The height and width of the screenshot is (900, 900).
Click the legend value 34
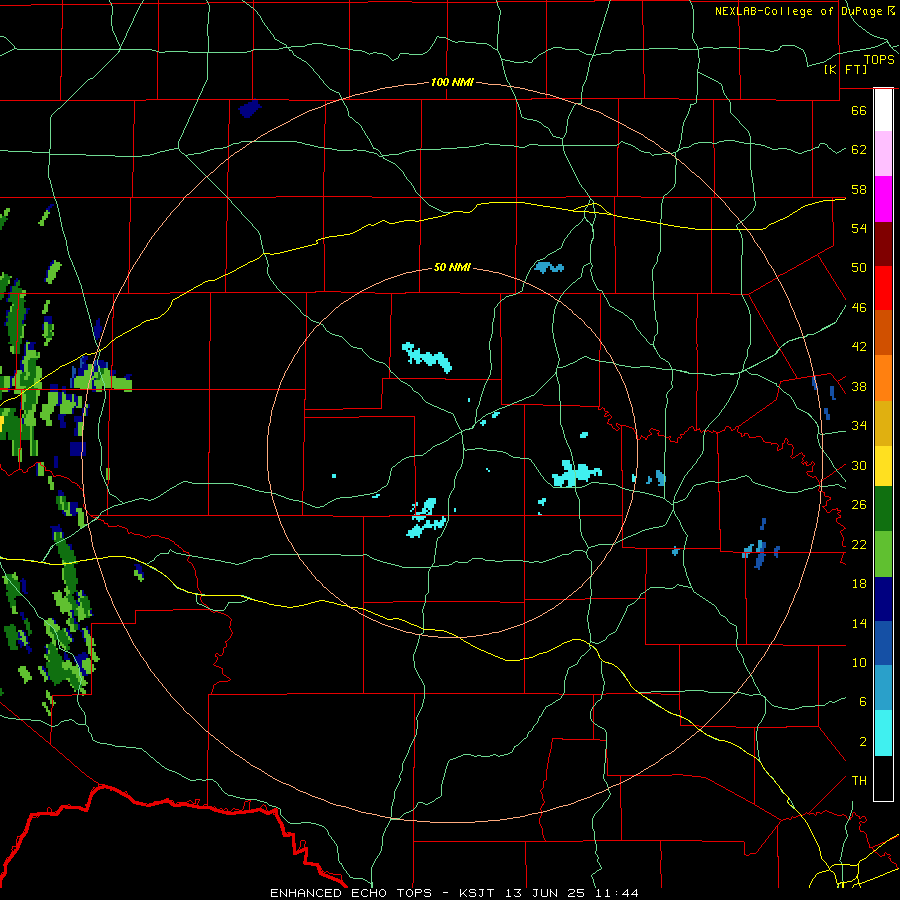tap(859, 426)
